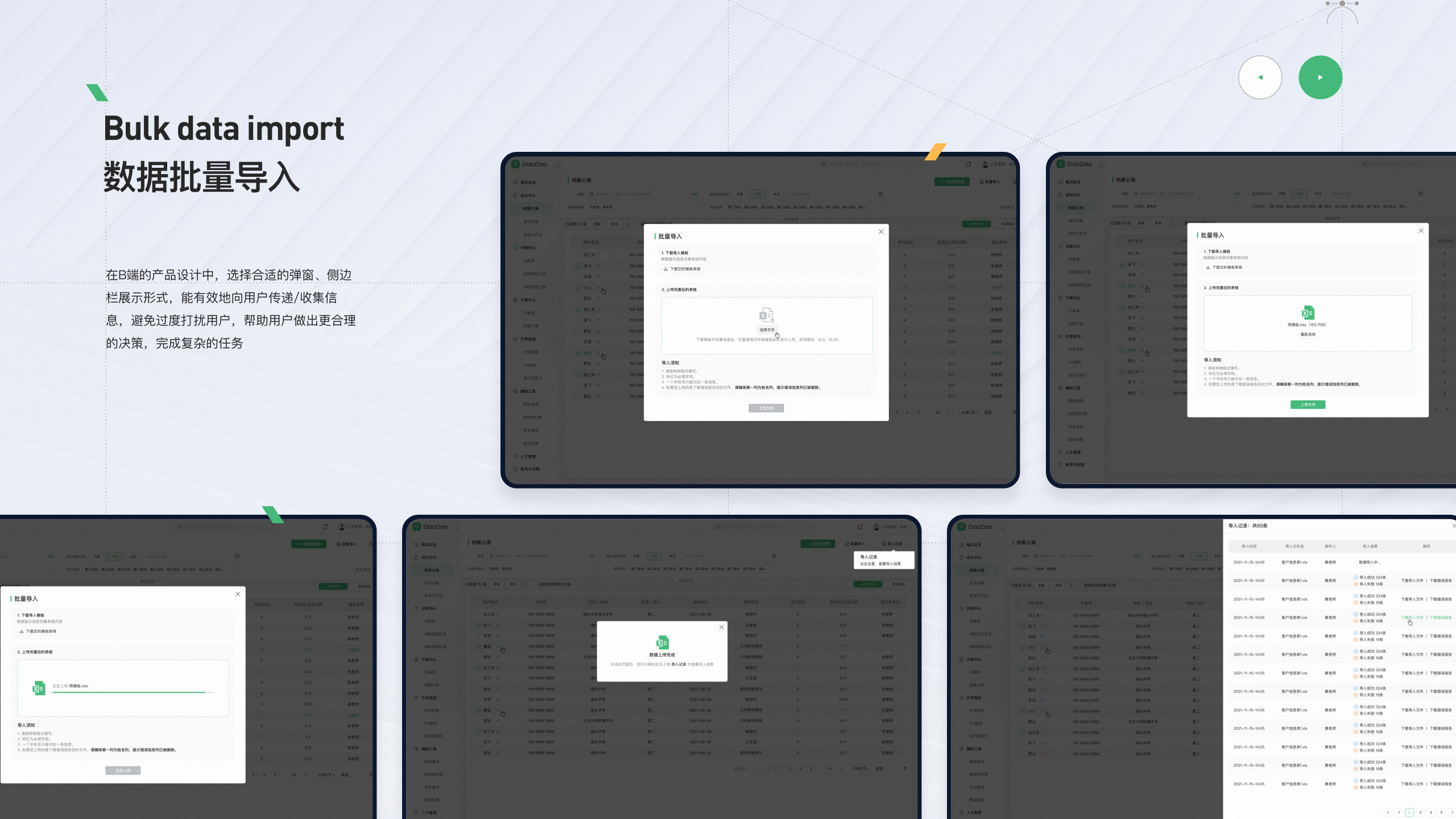Close the 数据上传完成 popup with X

721,627
